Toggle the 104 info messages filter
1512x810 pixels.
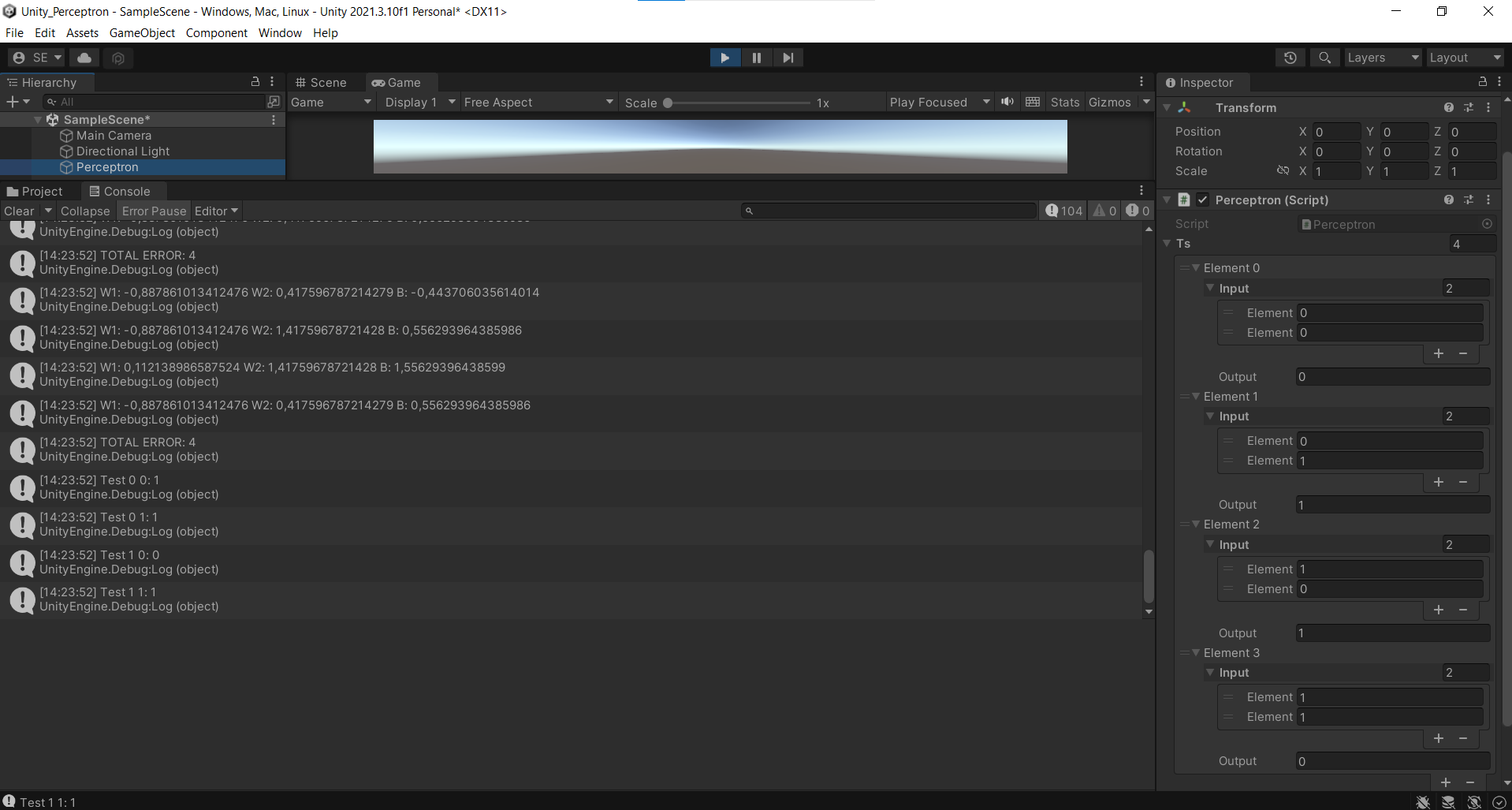coord(1064,211)
